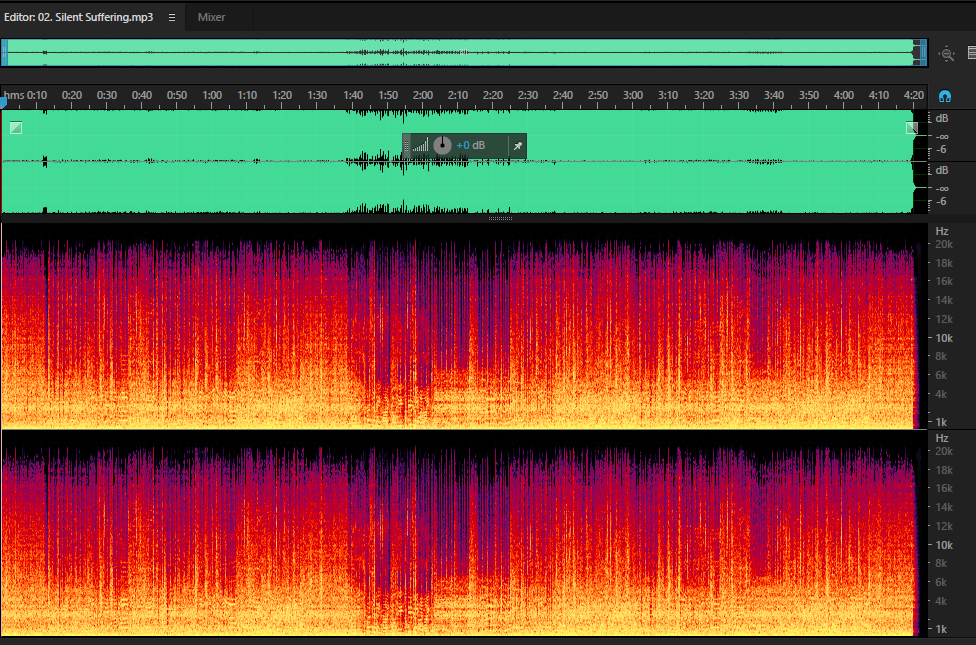Switch to the Mixer tab
The height and width of the screenshot is (645, 976).
pos(211,17)
